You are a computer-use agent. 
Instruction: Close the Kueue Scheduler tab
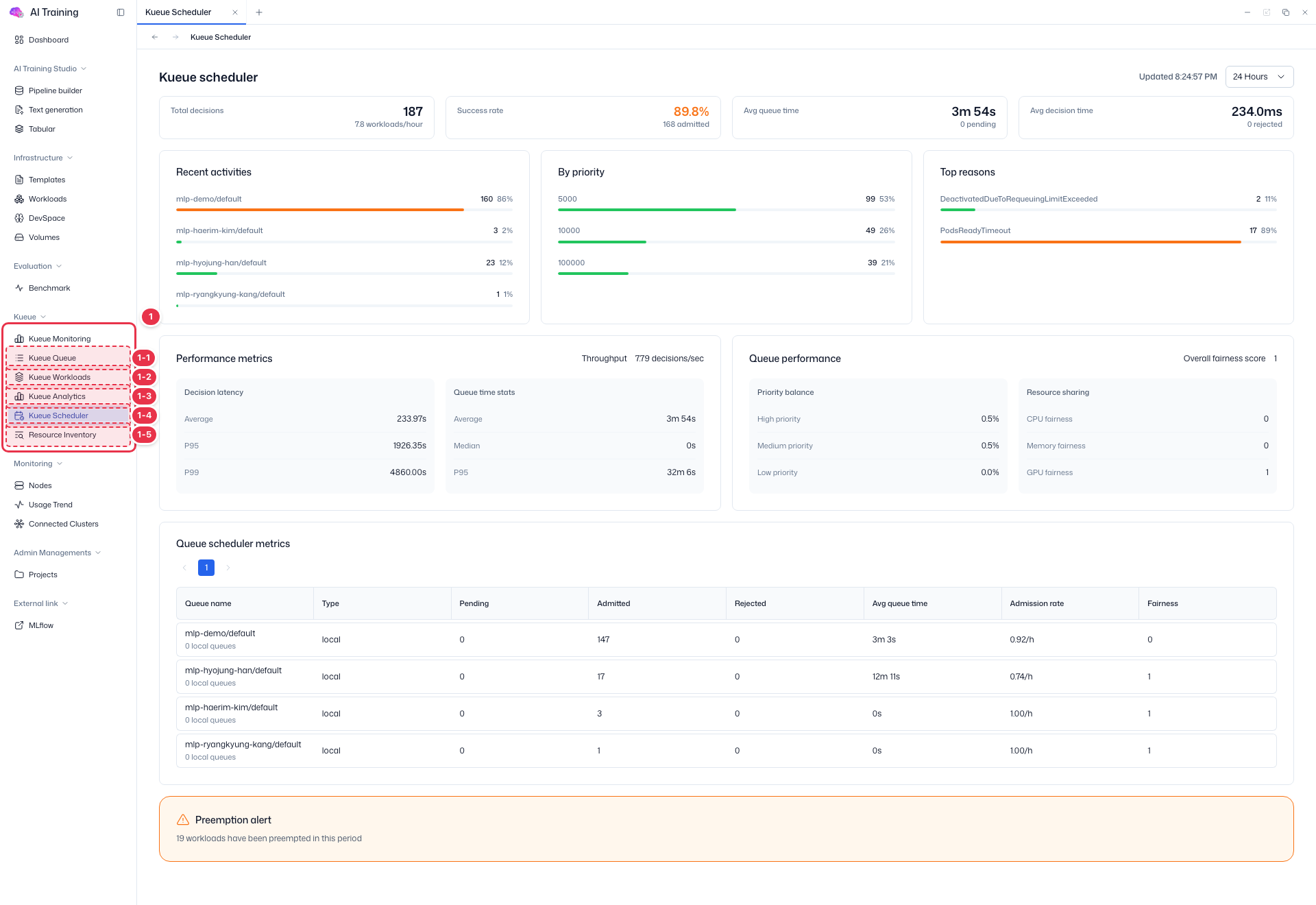[235, 12]
